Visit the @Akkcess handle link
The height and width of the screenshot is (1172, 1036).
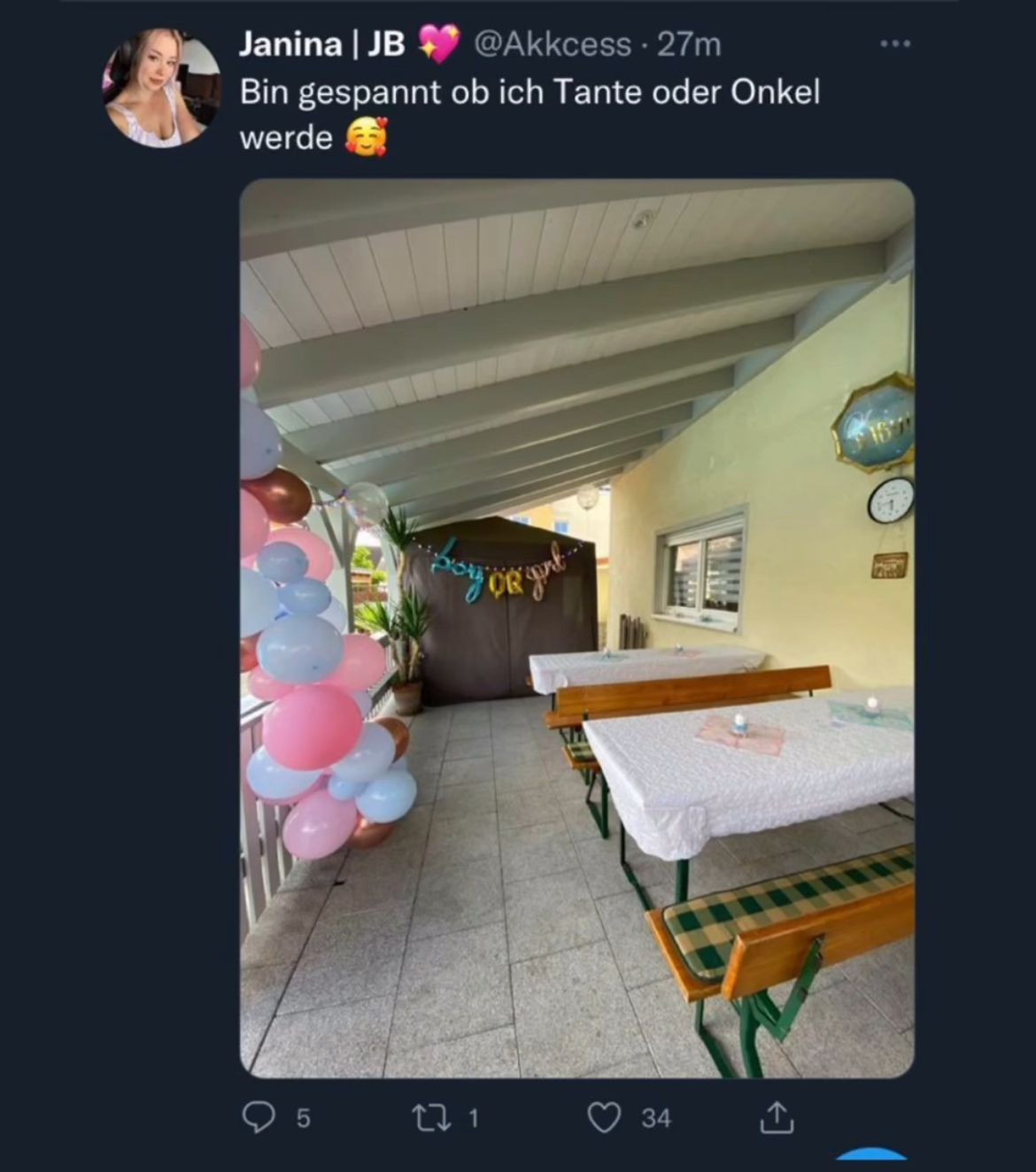553,44
